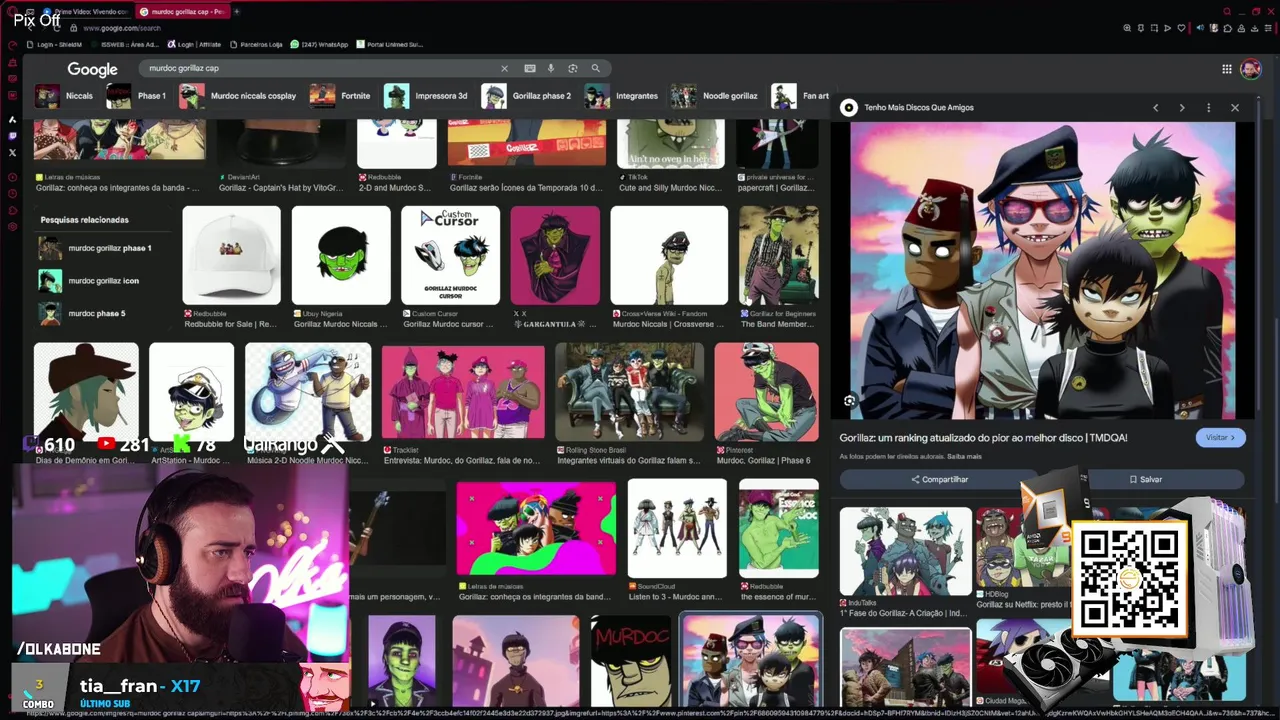1280x720 pixels.
Task: Clear the search box with the X icon
Action: (504, 69)
